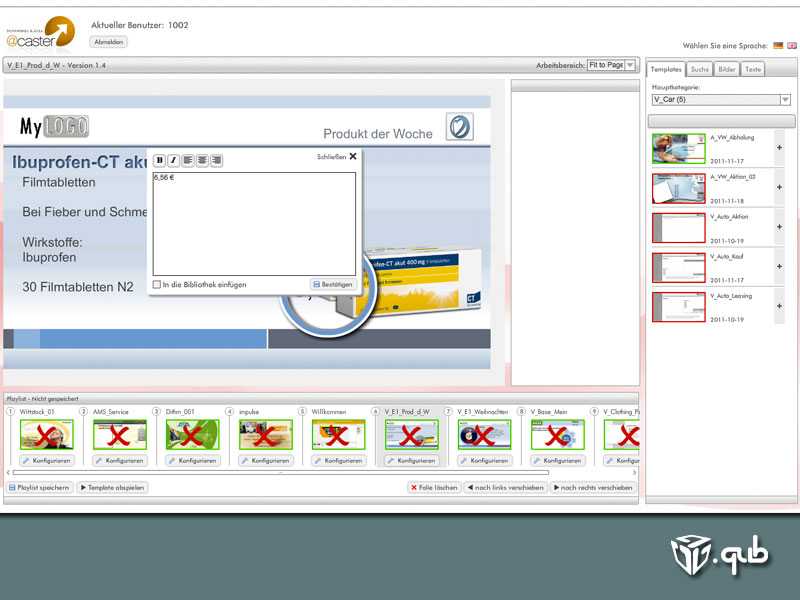Image resolution: width=800 pixels, height=600 pixels.
Task: Select impulse playlist thumbnail
Action: point(265,435)
